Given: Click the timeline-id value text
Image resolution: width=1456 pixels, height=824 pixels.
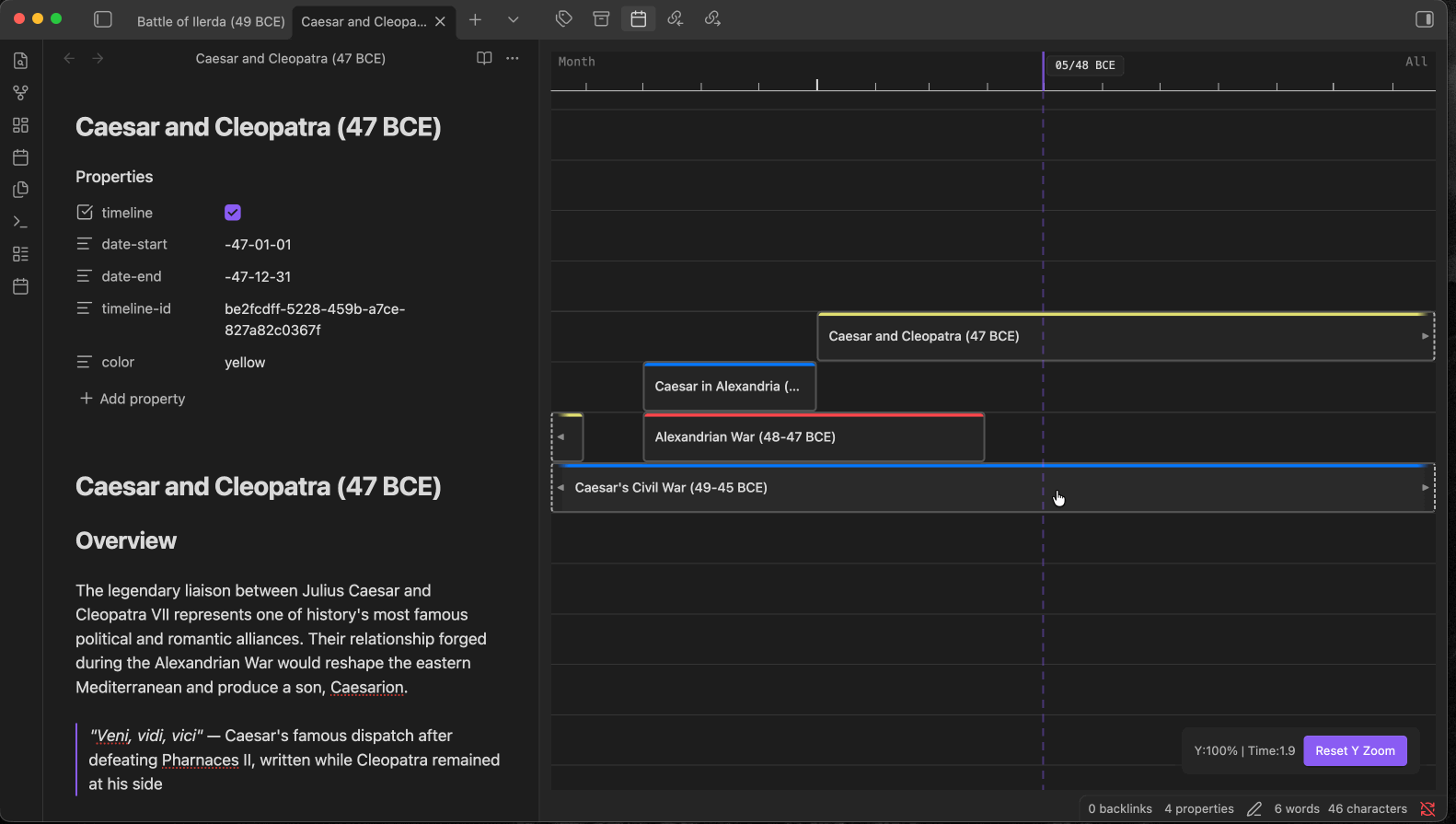Looking at the screenshot, I should click(x=315, y=319).
